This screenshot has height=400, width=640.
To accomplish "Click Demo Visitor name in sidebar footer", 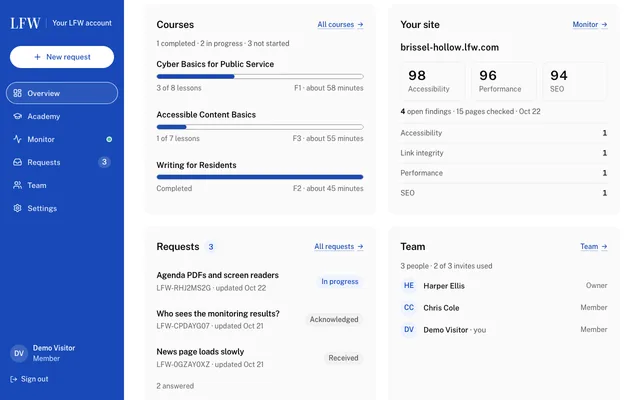I will pos(54,348).
